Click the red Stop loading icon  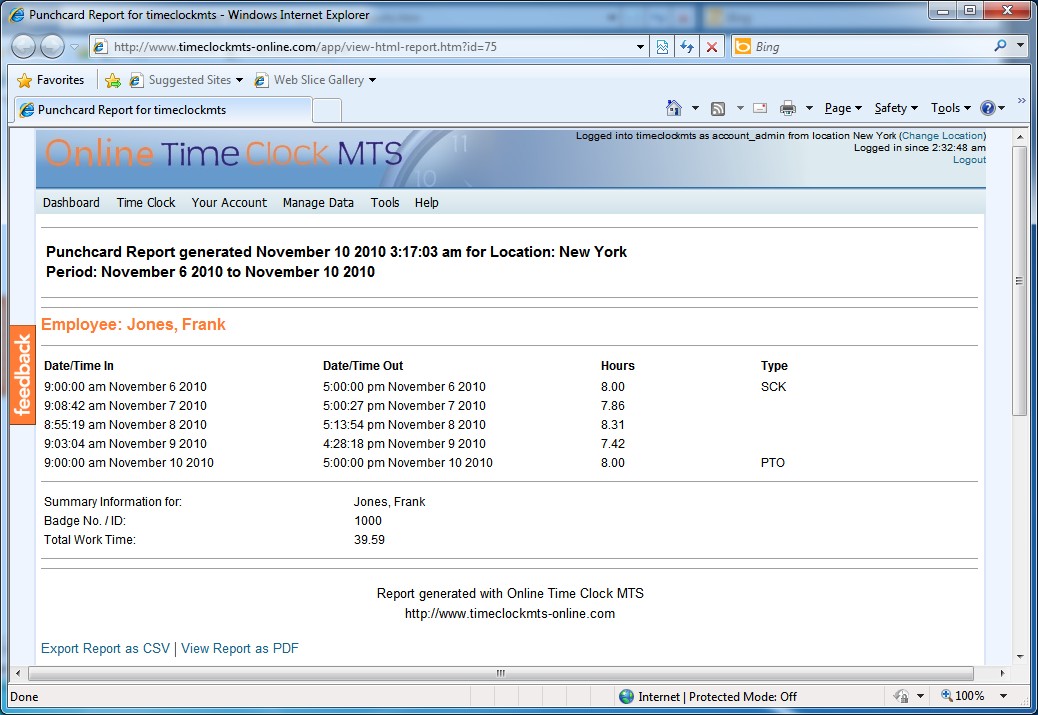pyautogui.click(x=712, y=47)
